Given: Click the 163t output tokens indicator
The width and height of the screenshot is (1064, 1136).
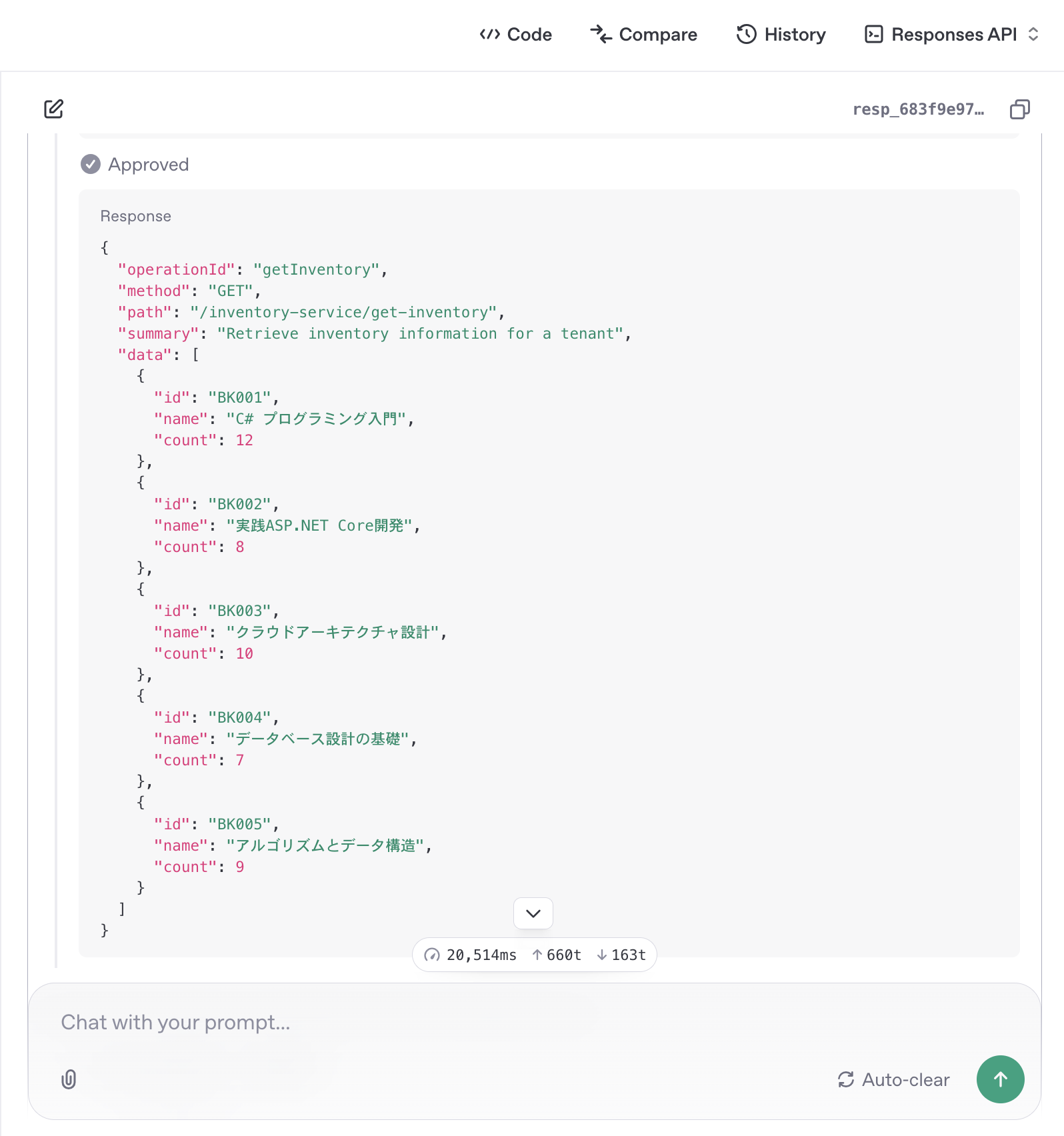Looking at the screenshot, I should 621,955.
